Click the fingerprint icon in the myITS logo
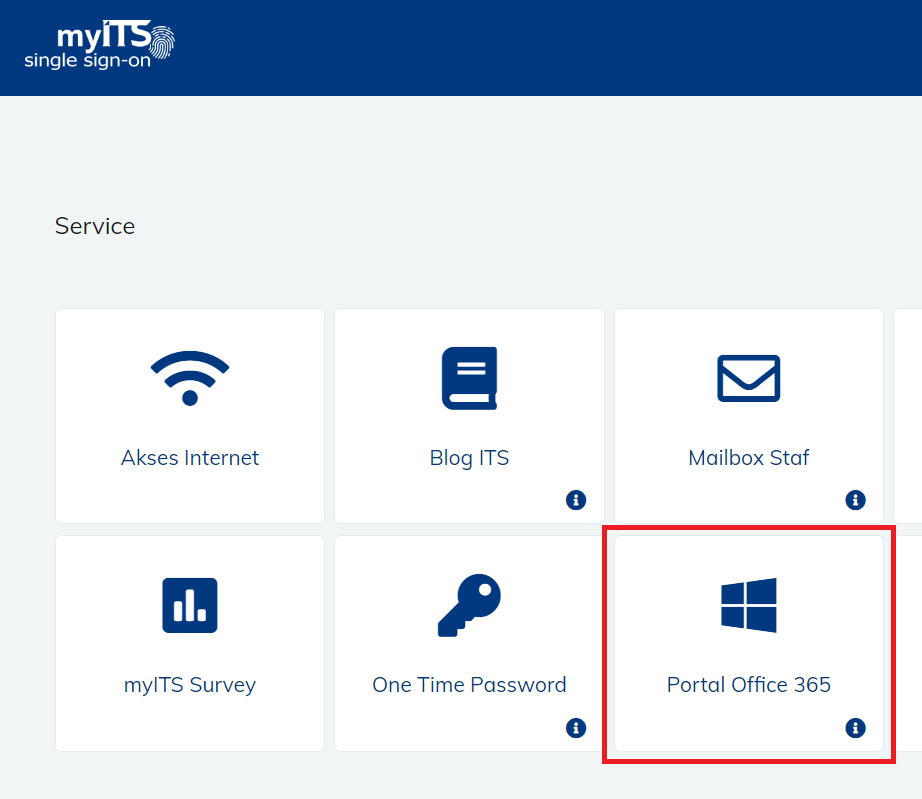The width and height of the screenshot is (922, 799). tap(161, 40)
